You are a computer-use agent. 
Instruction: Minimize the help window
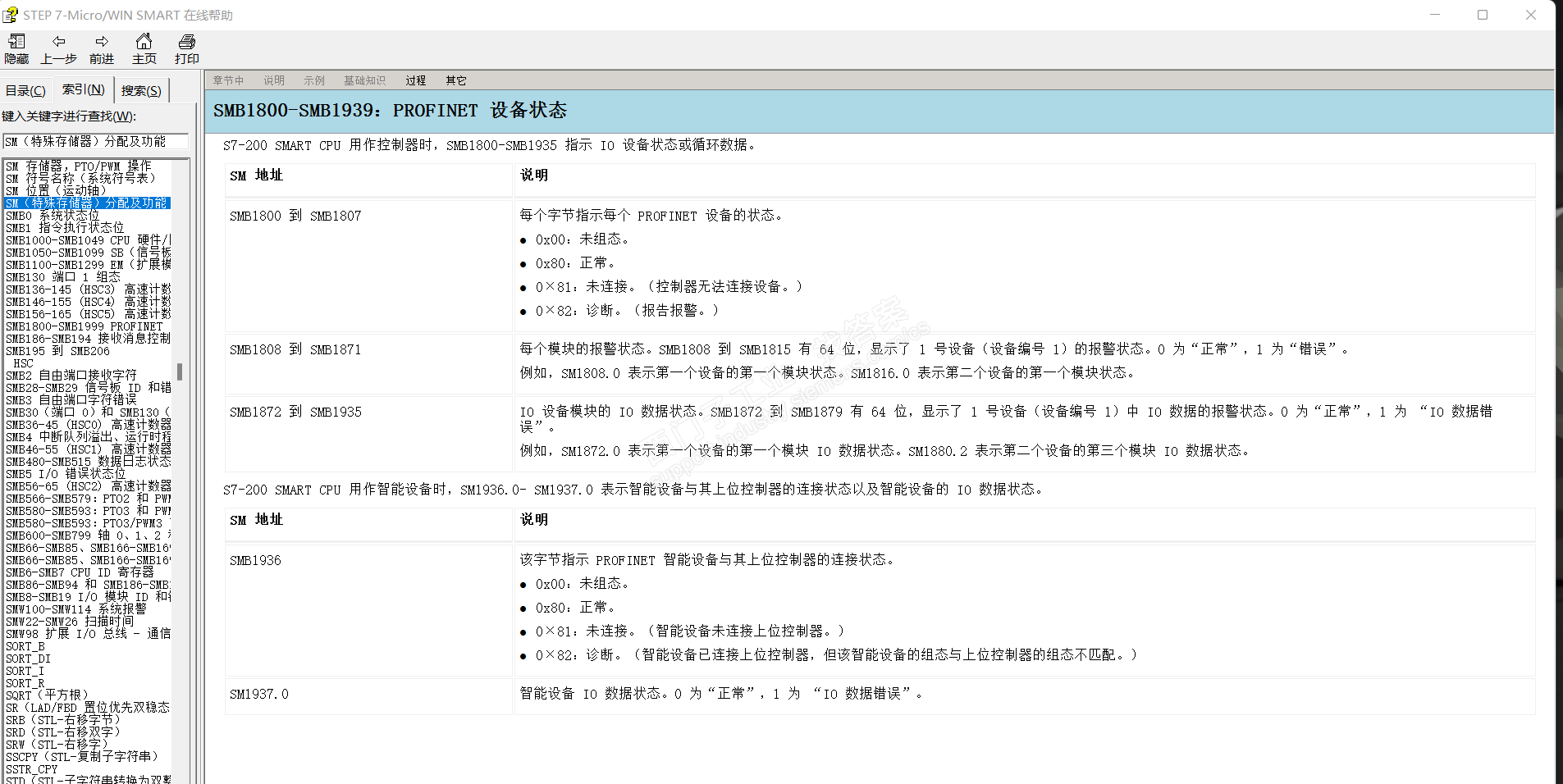(x=1435, y=15)
